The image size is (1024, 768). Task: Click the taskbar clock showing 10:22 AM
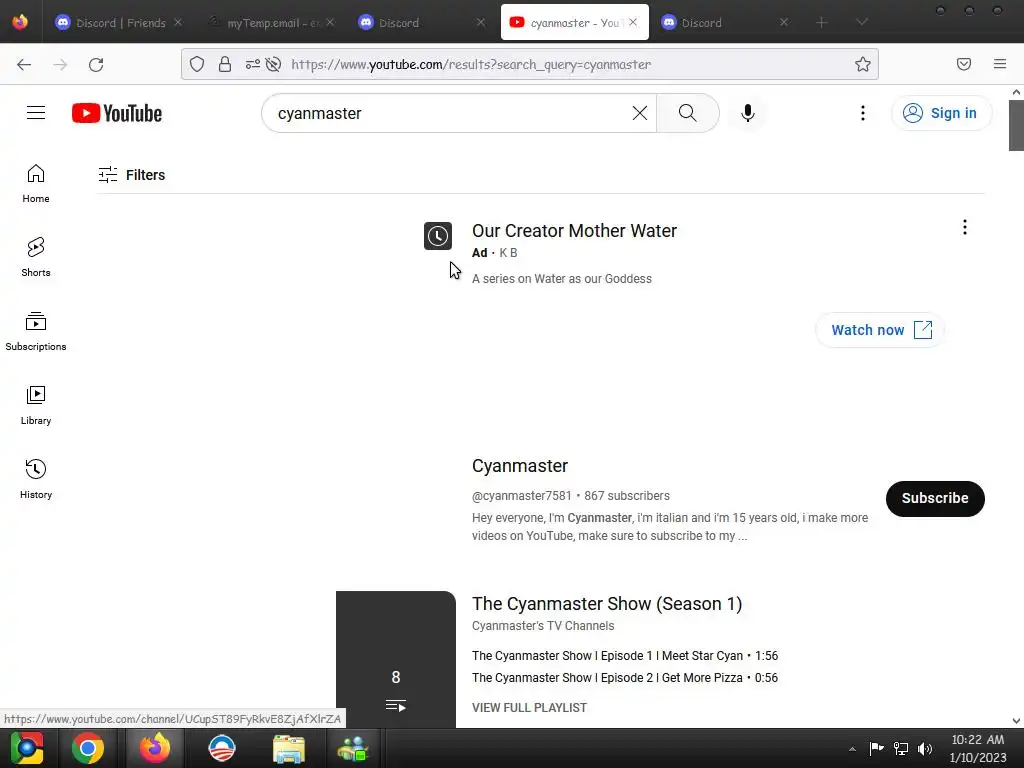[x=978, y=748]
